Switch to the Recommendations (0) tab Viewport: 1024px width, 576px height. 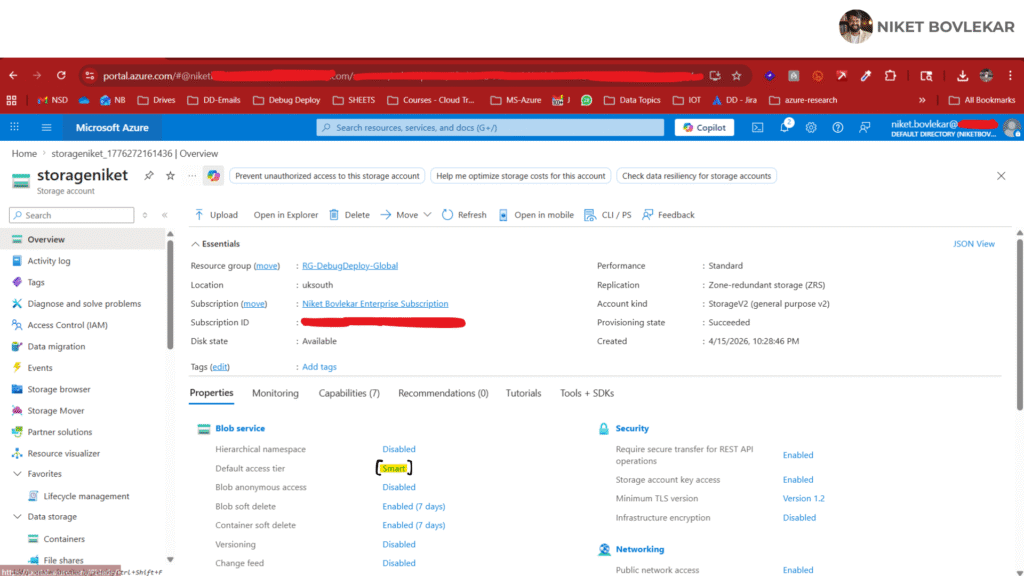coord(443,393)
